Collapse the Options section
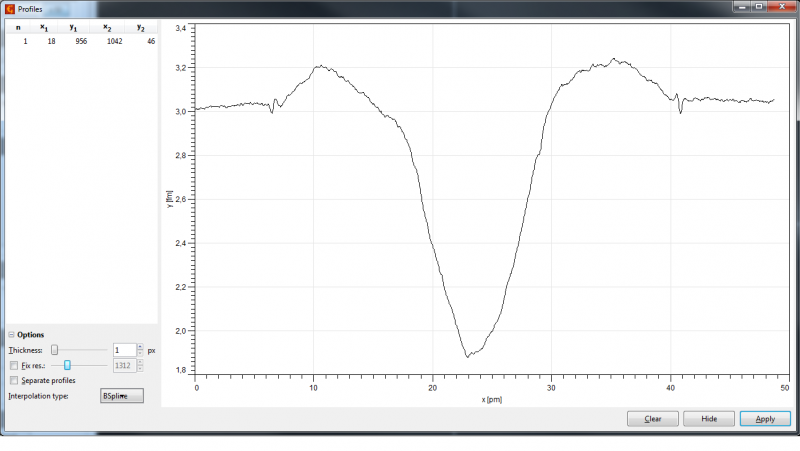The image size is (800, 451). (11, 335)
